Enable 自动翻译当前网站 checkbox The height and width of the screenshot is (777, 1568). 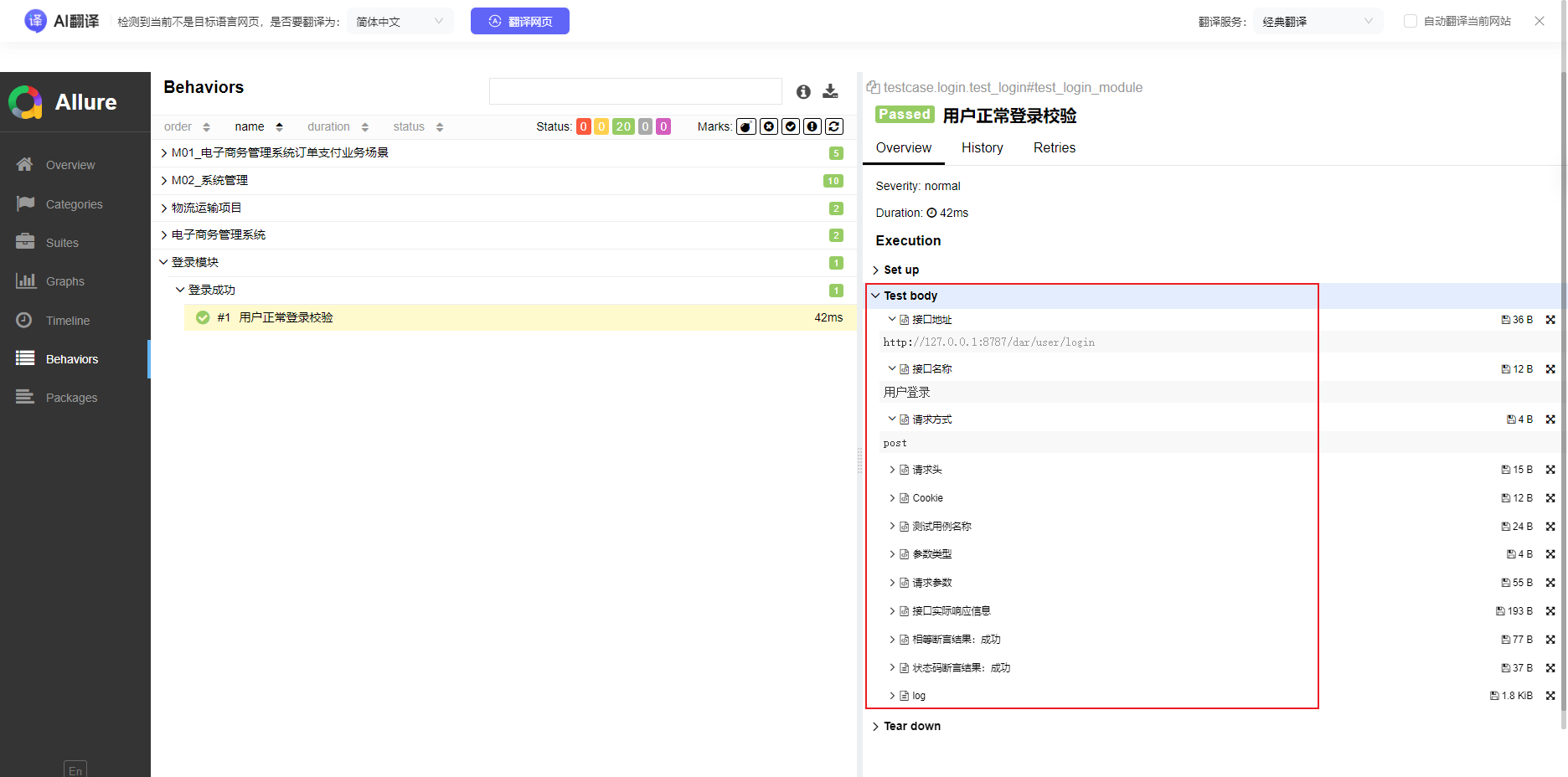[x=1411, y=21]
